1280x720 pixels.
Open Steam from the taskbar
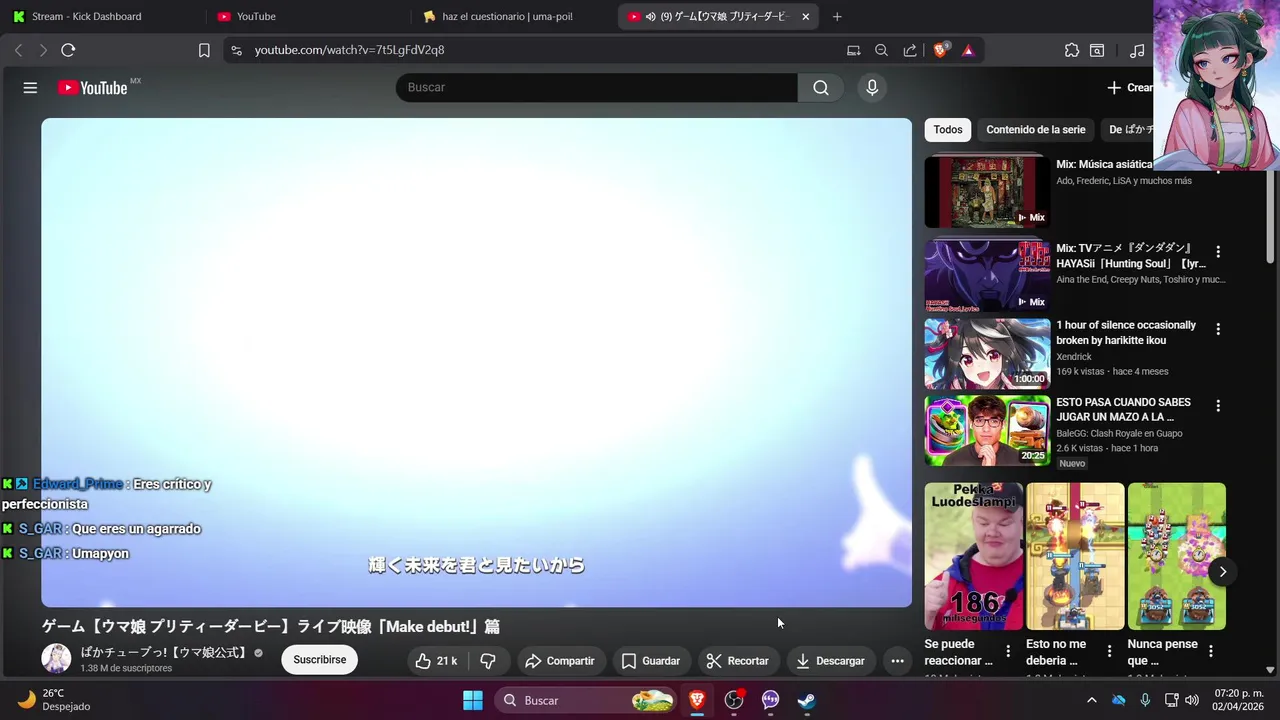(807, 700)
